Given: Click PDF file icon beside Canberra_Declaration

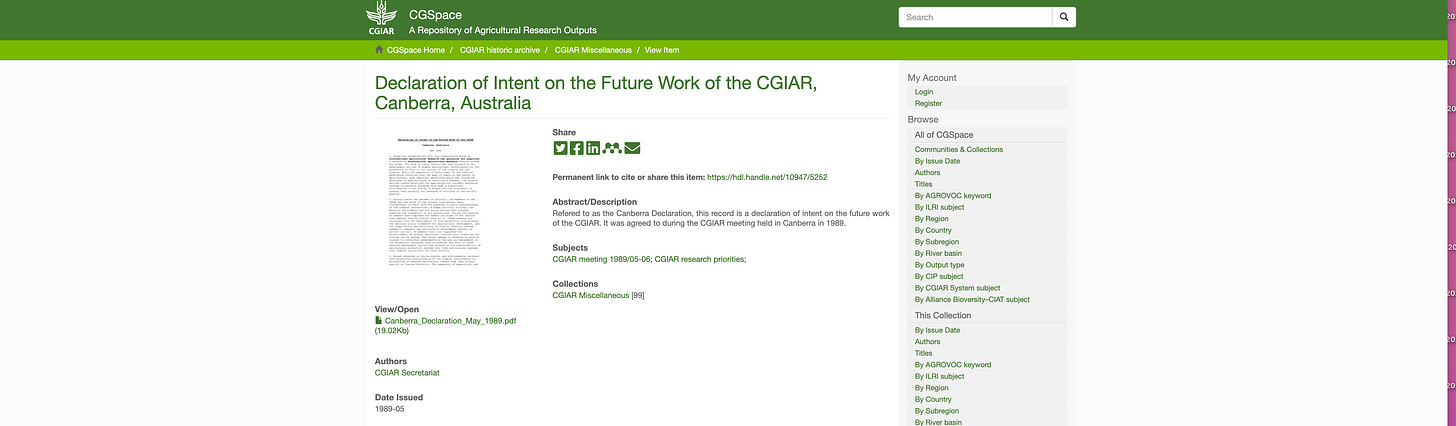Looking at the screenshot, I should 378,320.
